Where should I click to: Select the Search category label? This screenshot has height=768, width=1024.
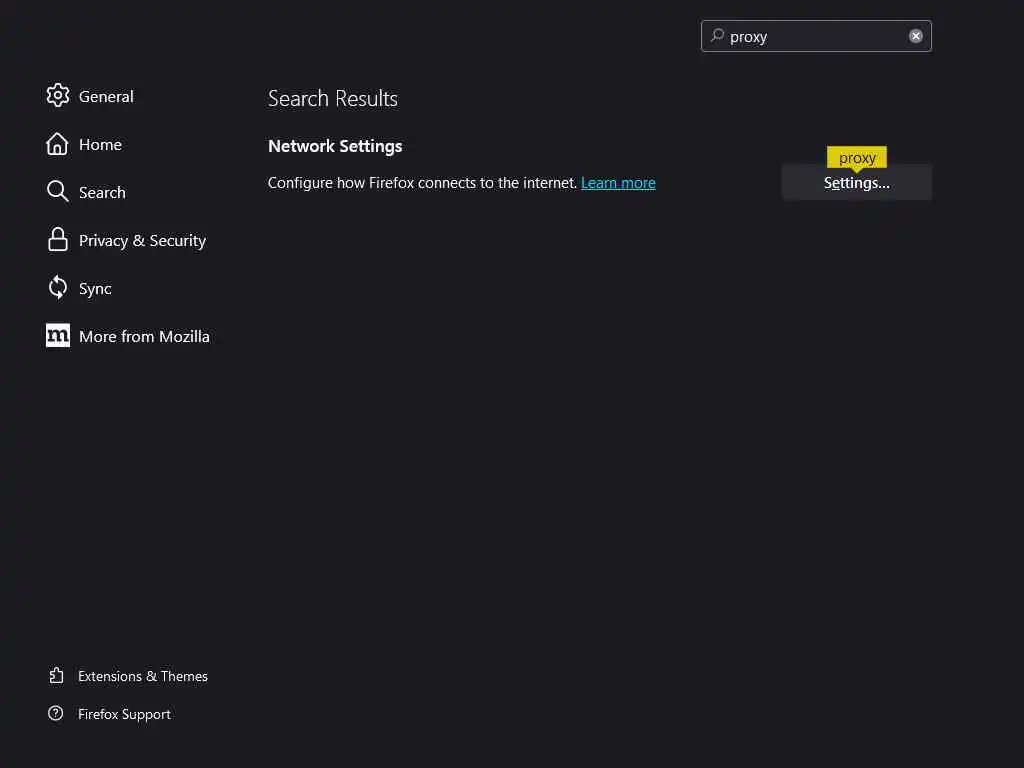coord(102,193)
